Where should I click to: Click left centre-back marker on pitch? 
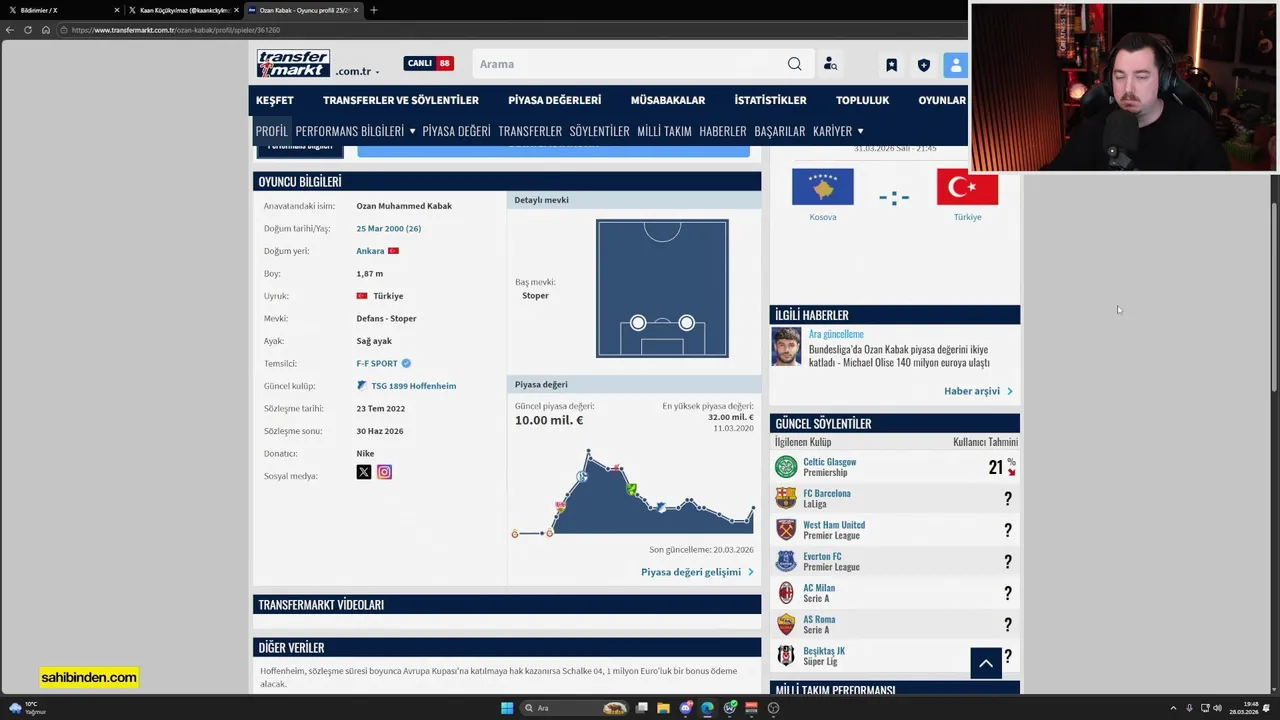(x=638, y=322)
